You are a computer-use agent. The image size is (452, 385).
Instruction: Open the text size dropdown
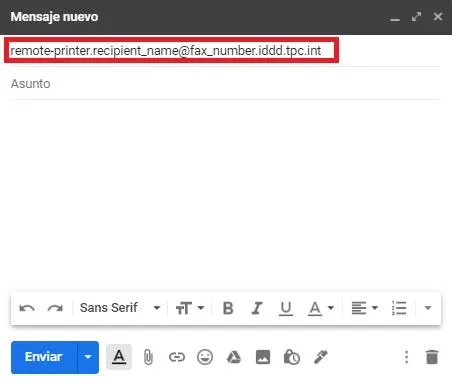[190, 308]
